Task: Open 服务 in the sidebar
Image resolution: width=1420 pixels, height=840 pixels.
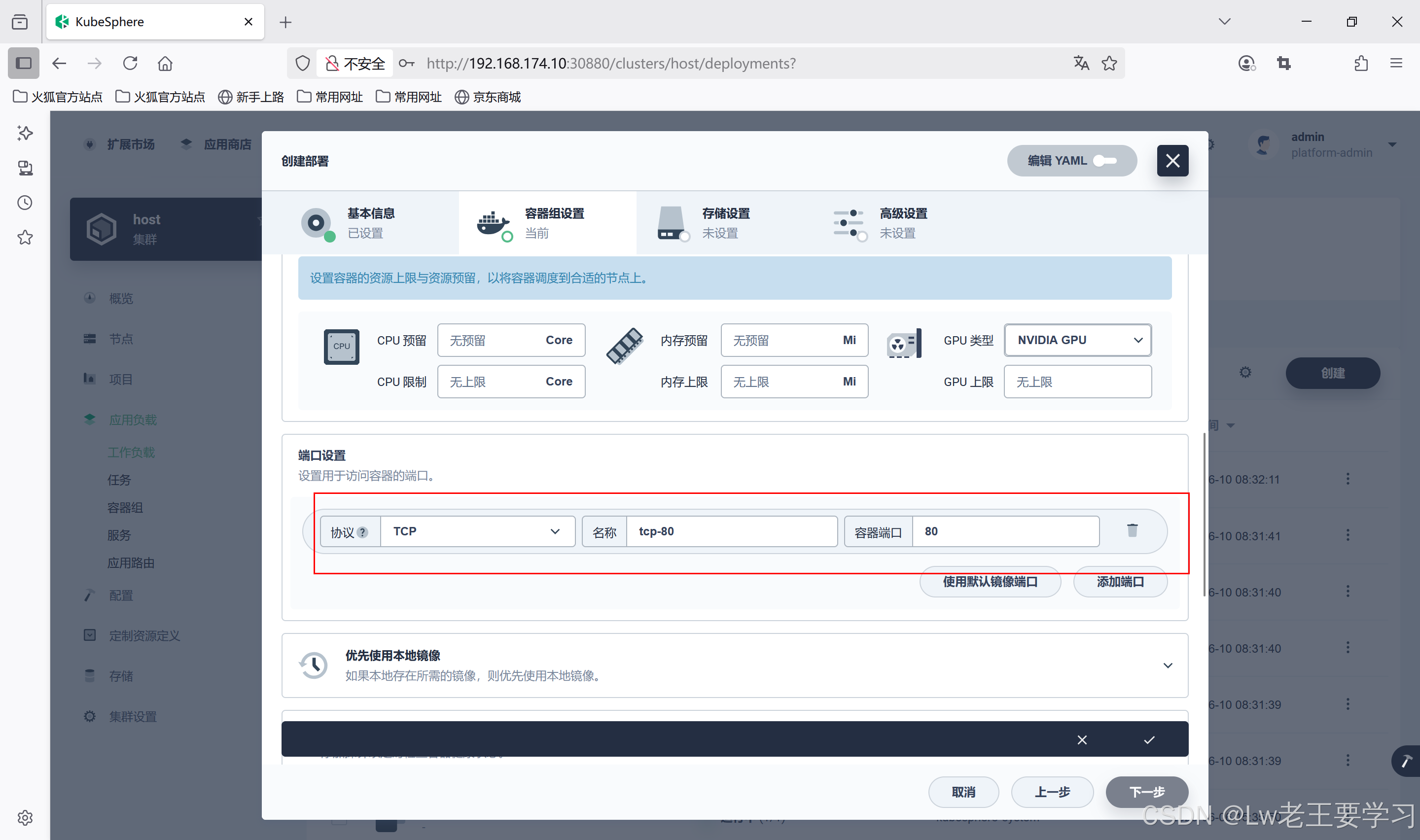Action: pyautogui.click(x=119, y=535)
